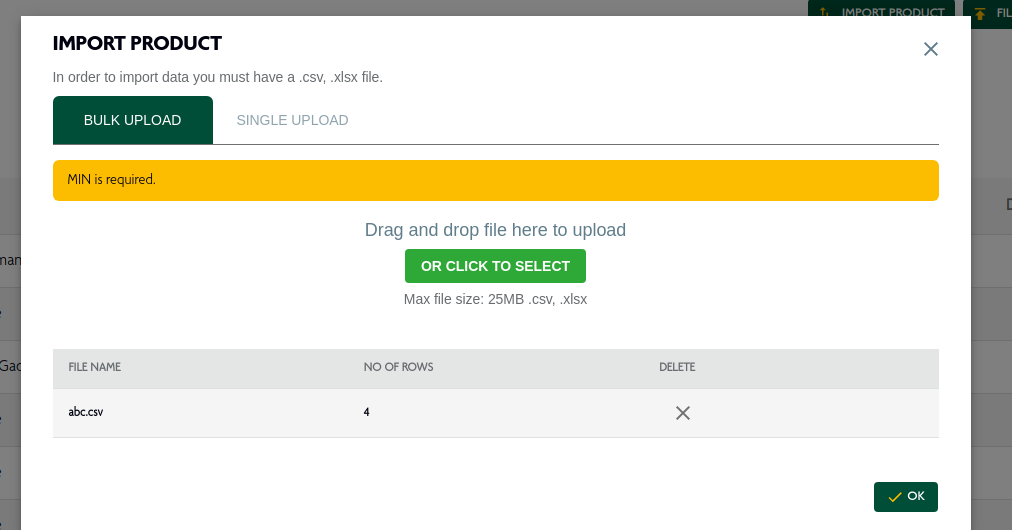The width and height of the screenshot is (1012, 530).
Task: Click the Import Product dialog title
Action: (137, 43)
